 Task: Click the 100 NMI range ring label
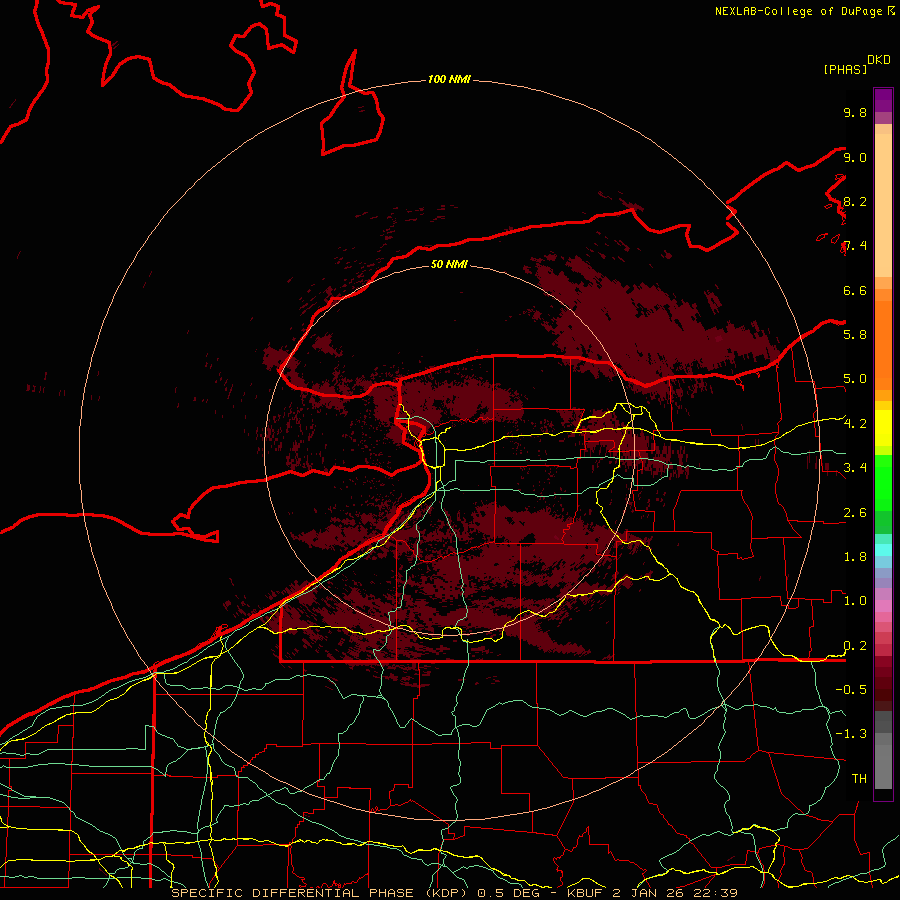[x=449, y=79]
